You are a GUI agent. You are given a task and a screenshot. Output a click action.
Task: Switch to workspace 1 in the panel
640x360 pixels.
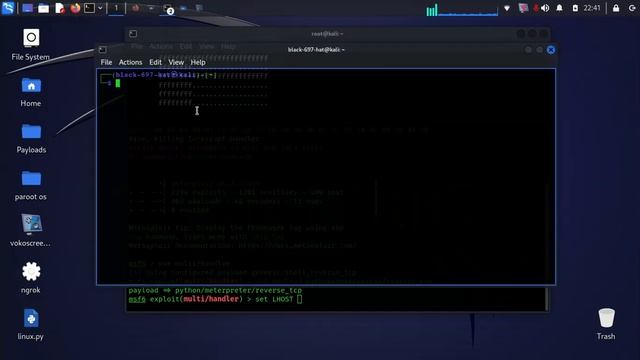[116, 8]
